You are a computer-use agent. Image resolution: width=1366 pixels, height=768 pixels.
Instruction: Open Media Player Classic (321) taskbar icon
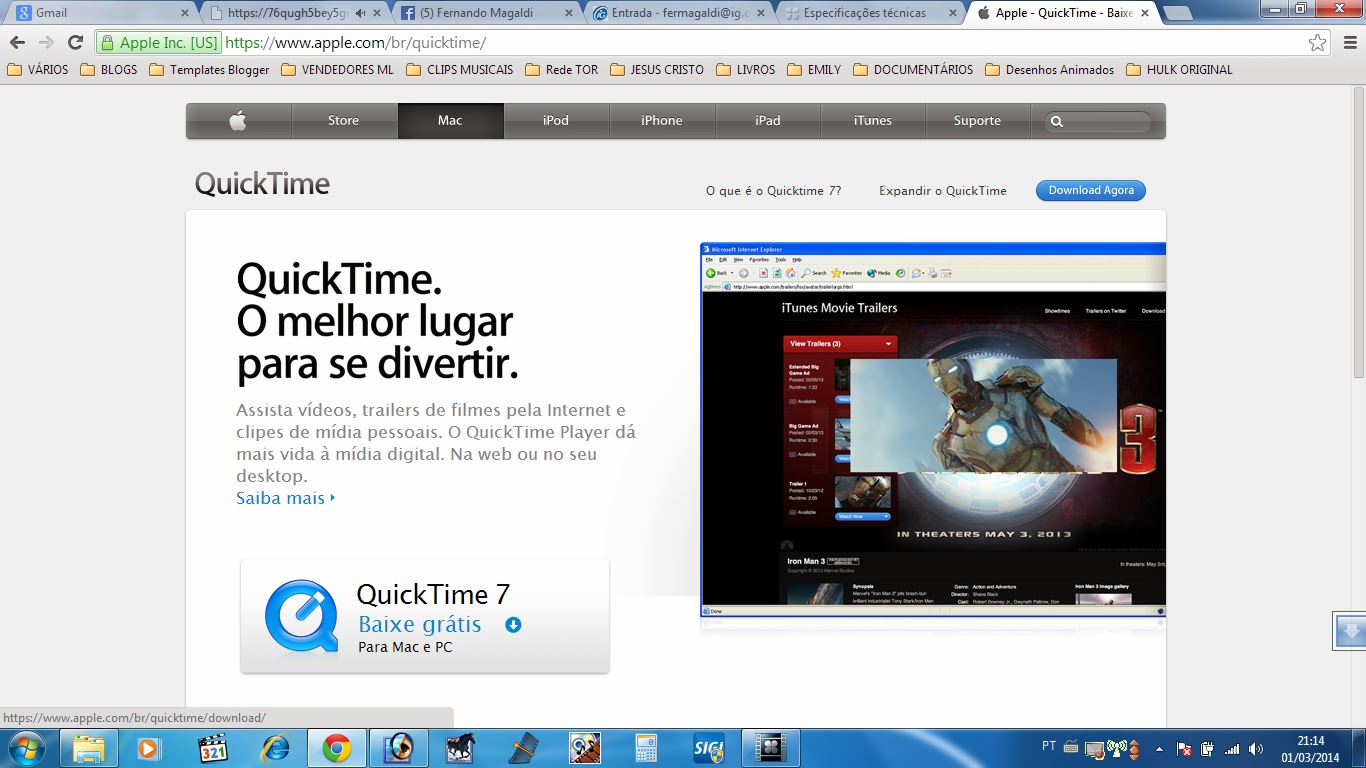pos(213,748)
